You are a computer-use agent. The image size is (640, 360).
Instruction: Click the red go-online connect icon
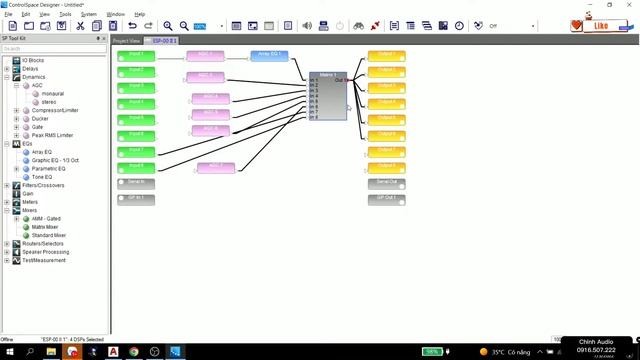(375, 26)
